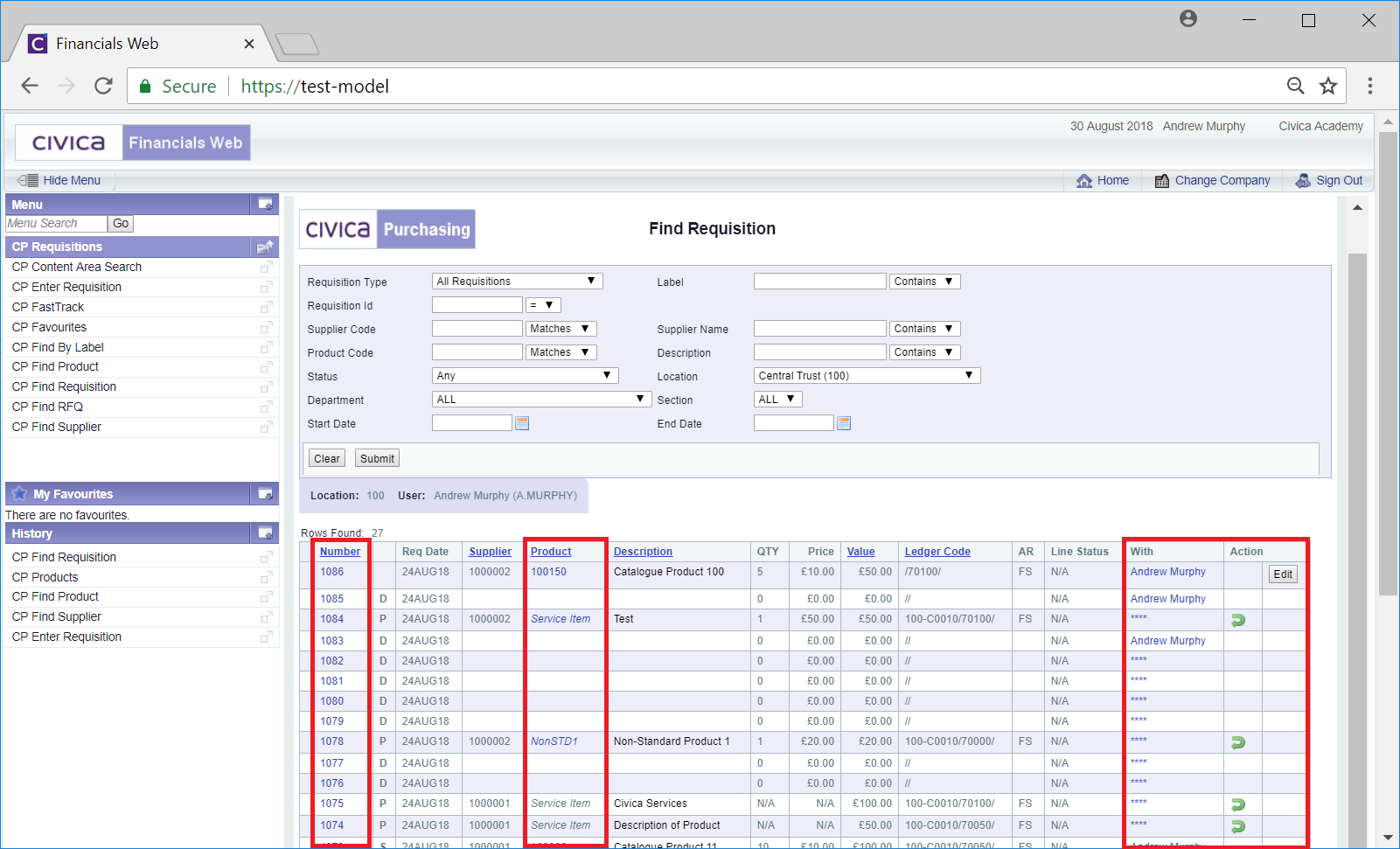Click the Change Company building icon
Screen dimensions: 1400x849
1162,181
